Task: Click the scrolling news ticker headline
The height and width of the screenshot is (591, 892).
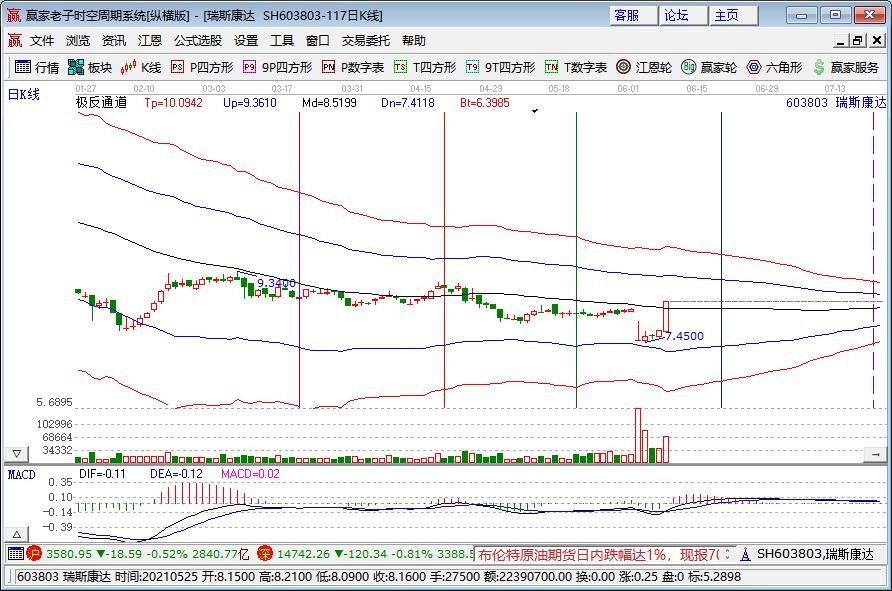Action: click(x=598, y=554)
